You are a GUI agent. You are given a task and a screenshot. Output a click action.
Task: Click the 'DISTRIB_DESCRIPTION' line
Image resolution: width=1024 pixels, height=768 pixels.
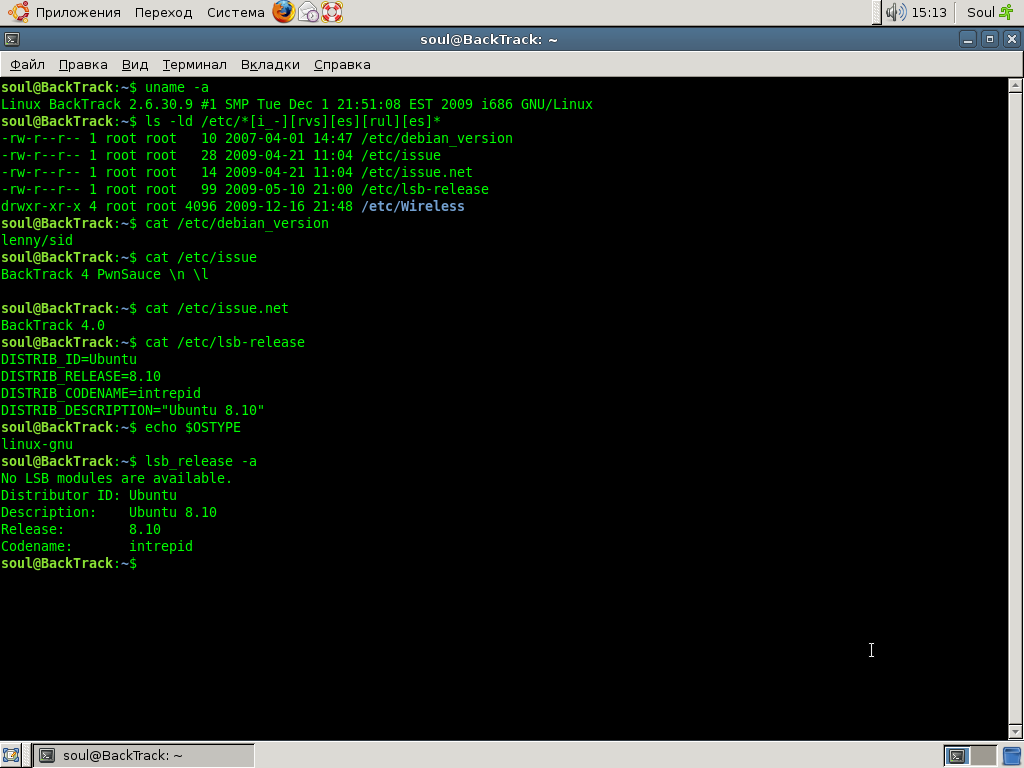133,410
